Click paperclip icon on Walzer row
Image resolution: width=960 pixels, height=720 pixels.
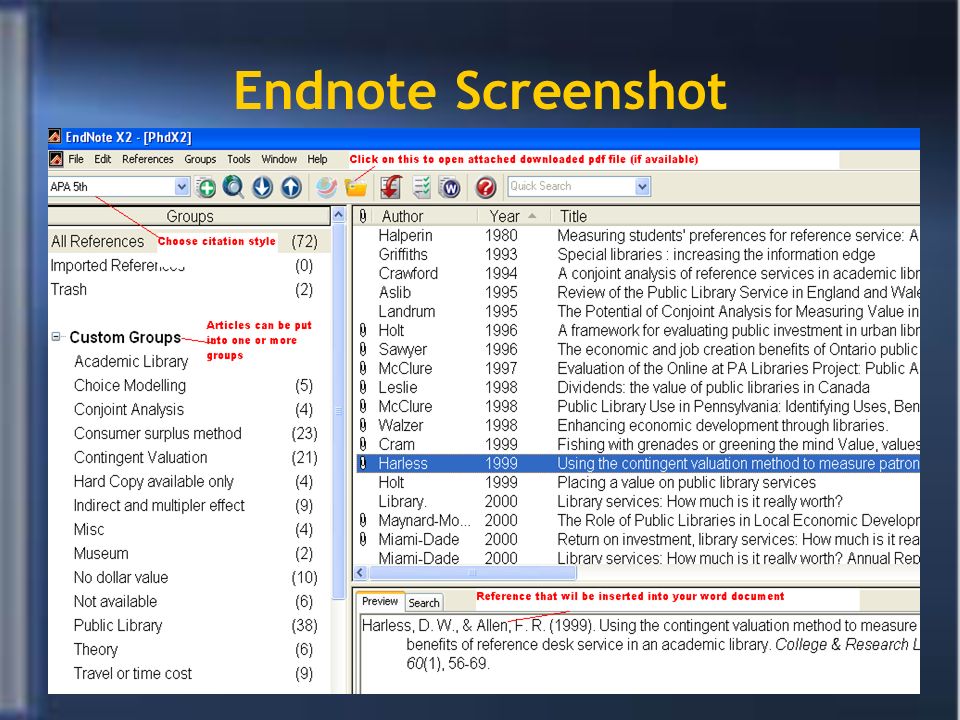click(363, 426)
